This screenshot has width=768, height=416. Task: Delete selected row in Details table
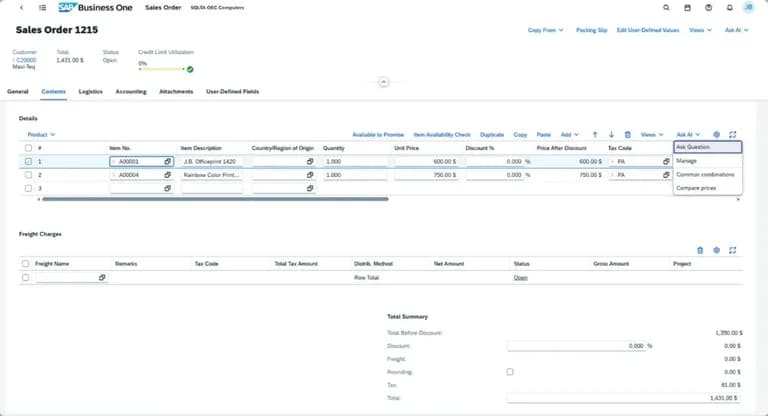627,134
